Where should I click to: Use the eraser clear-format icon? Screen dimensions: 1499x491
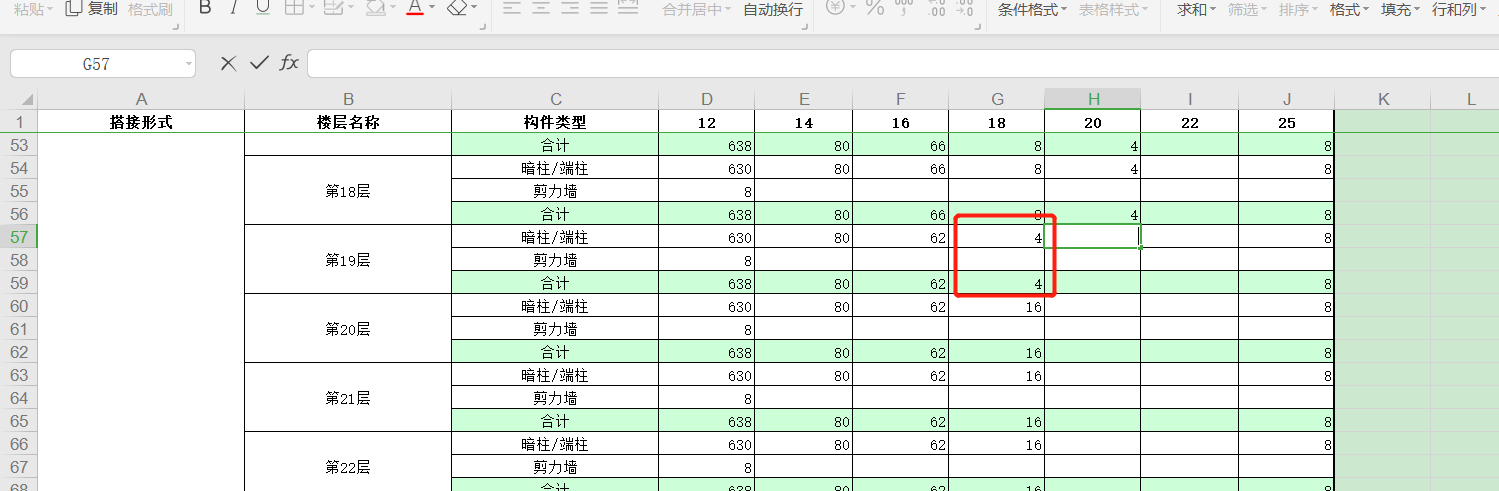457,9
